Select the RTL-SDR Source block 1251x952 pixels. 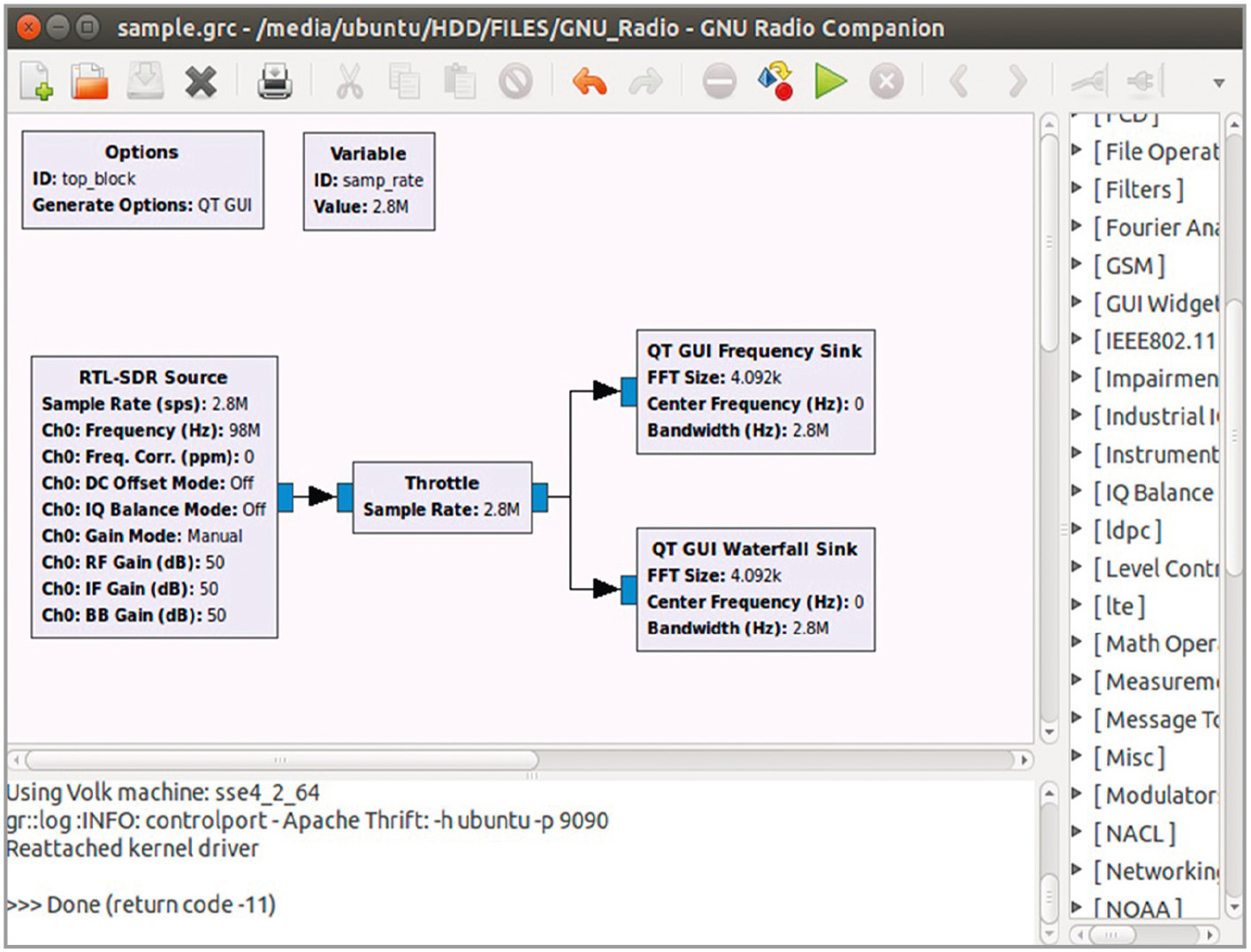click(x=154, y=497)
